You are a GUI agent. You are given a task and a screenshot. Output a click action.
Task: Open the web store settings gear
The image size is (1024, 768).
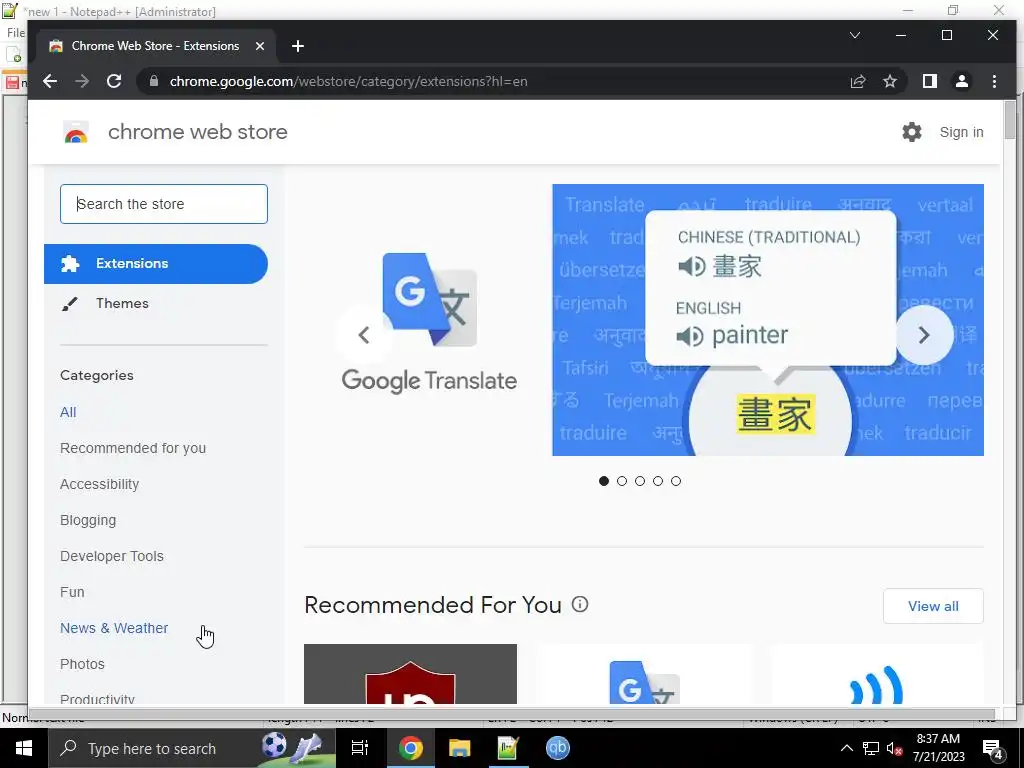click(912, 132)
